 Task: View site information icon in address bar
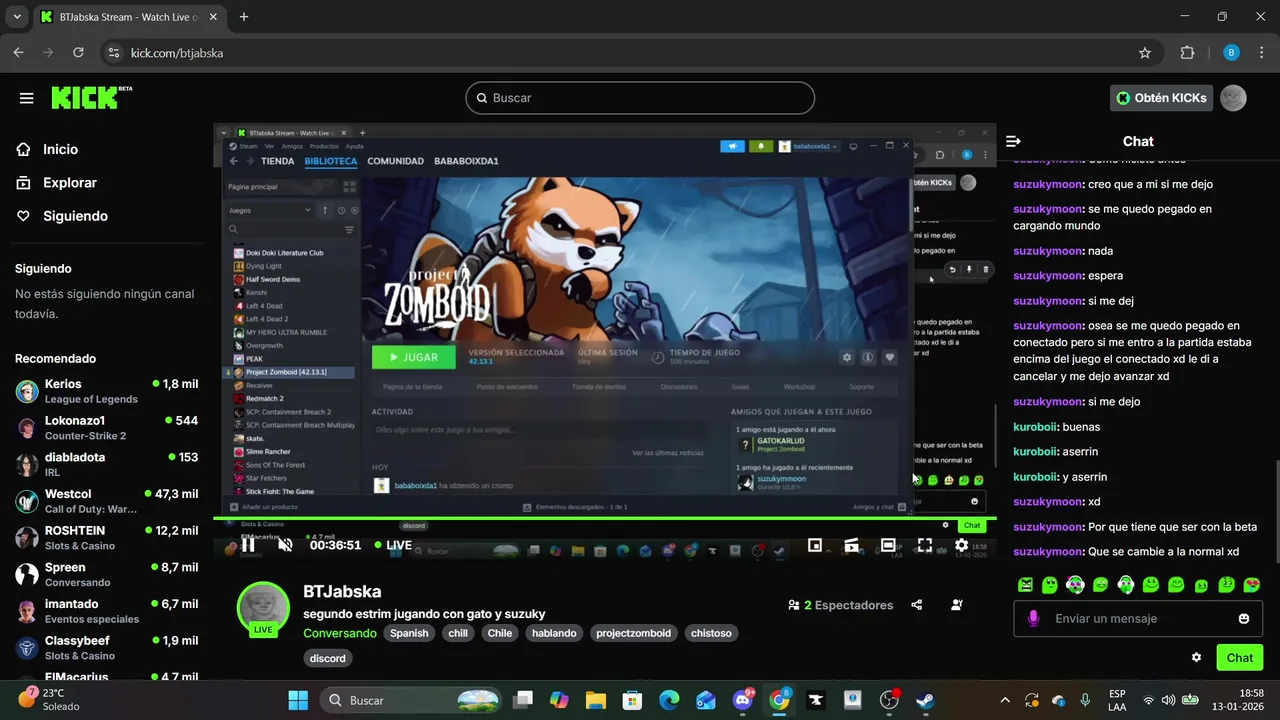(x=113, y=53)
